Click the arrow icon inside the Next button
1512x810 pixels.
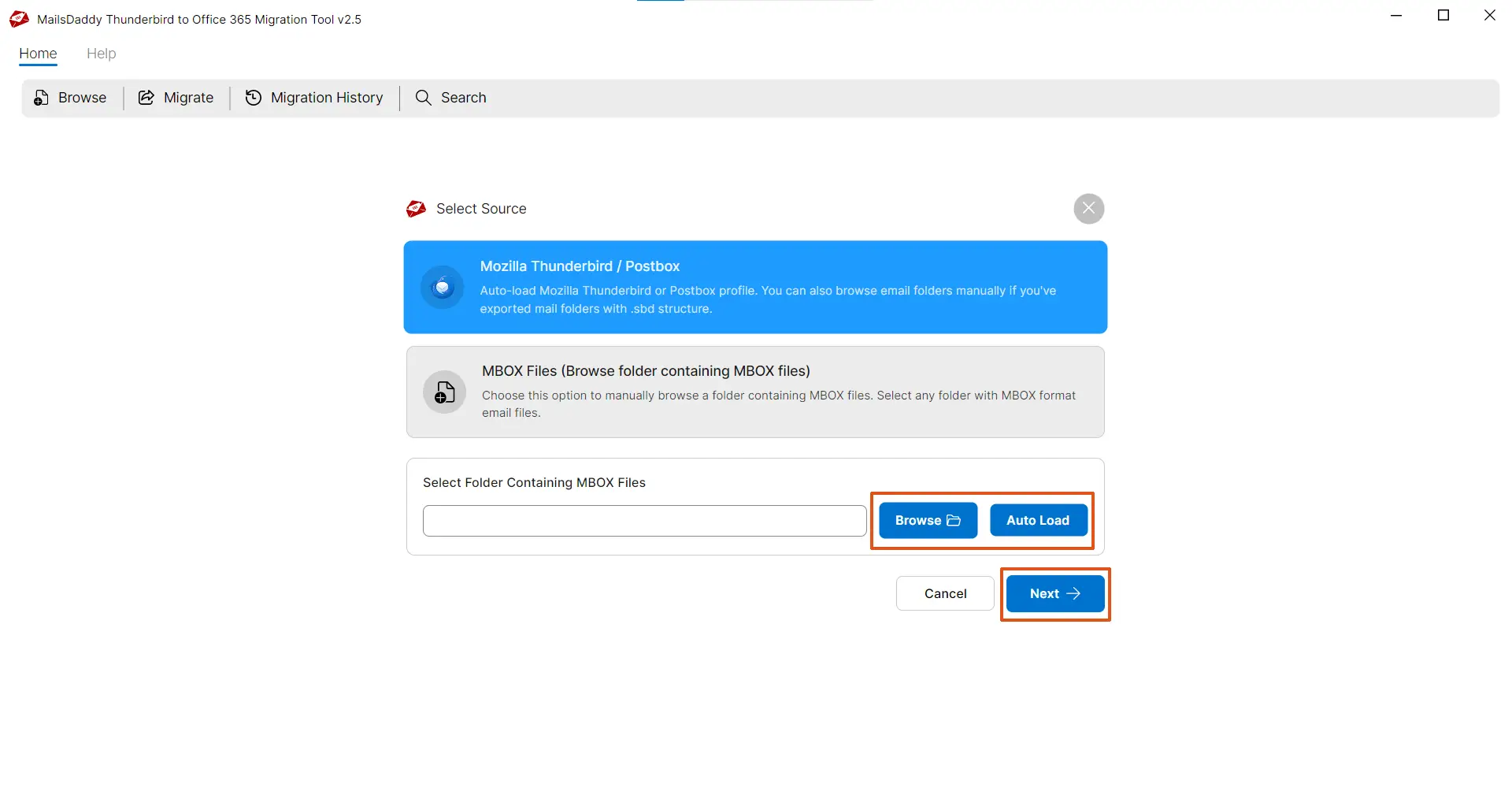coord(1075,593)
